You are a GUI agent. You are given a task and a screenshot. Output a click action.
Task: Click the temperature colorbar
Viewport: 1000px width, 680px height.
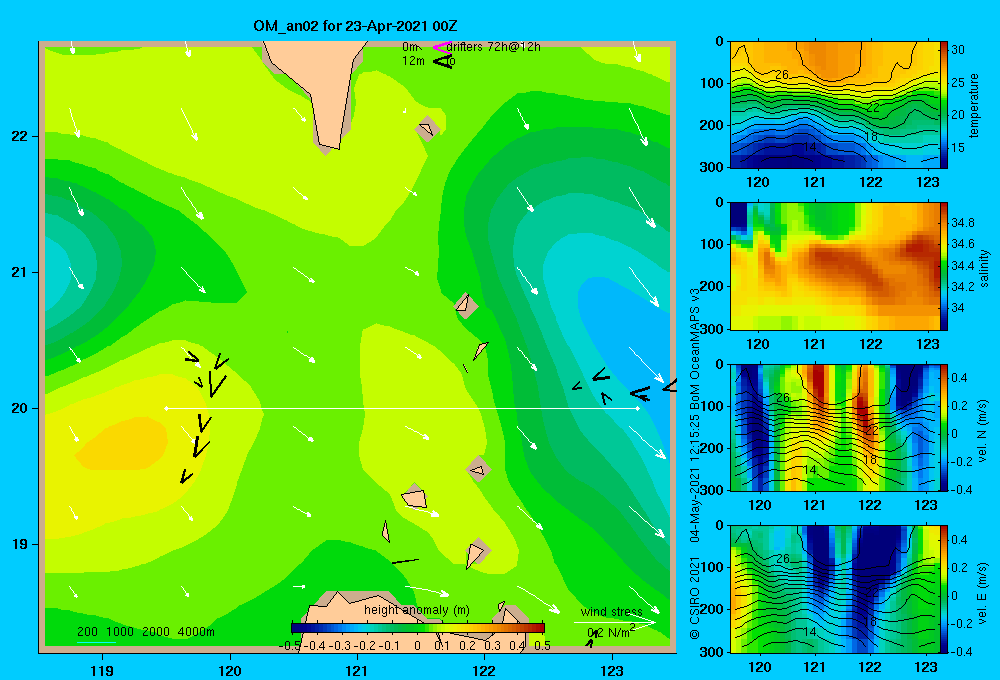point(944,105)
